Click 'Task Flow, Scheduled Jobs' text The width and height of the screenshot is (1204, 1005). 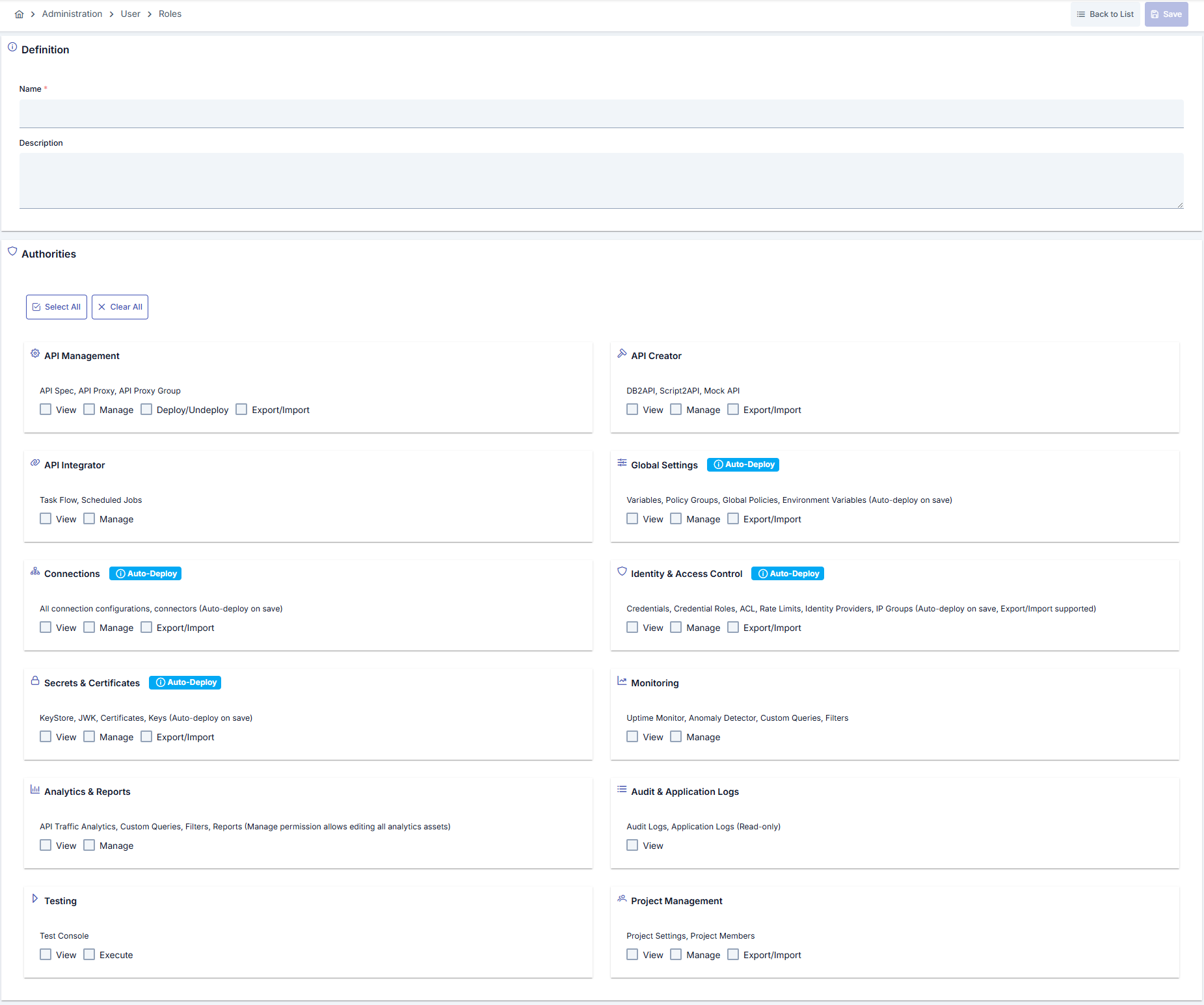click(x=90, y=500)
